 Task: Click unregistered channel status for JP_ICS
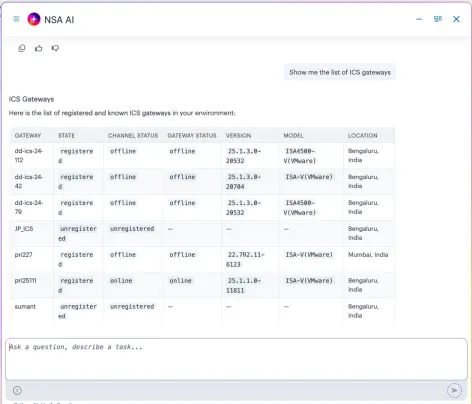(132, 229)
